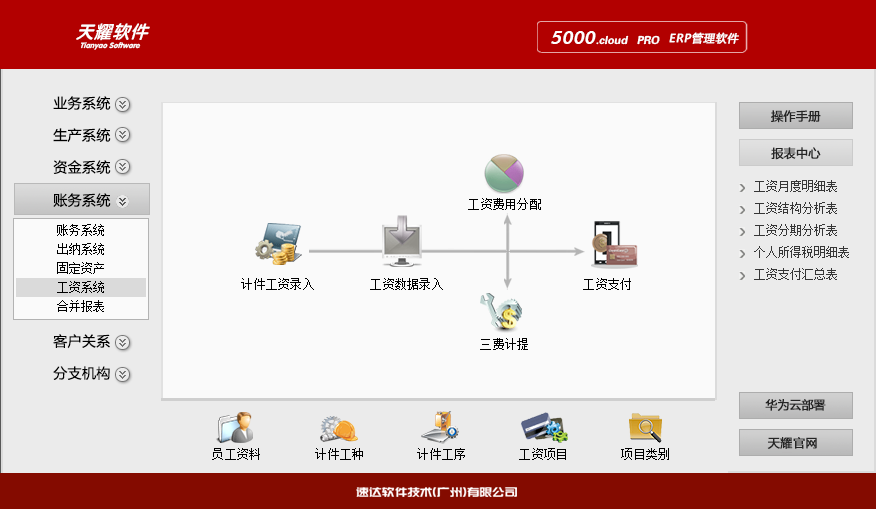
Task: Select 固定资产 in the submenu
Action: tap(81, 268)
